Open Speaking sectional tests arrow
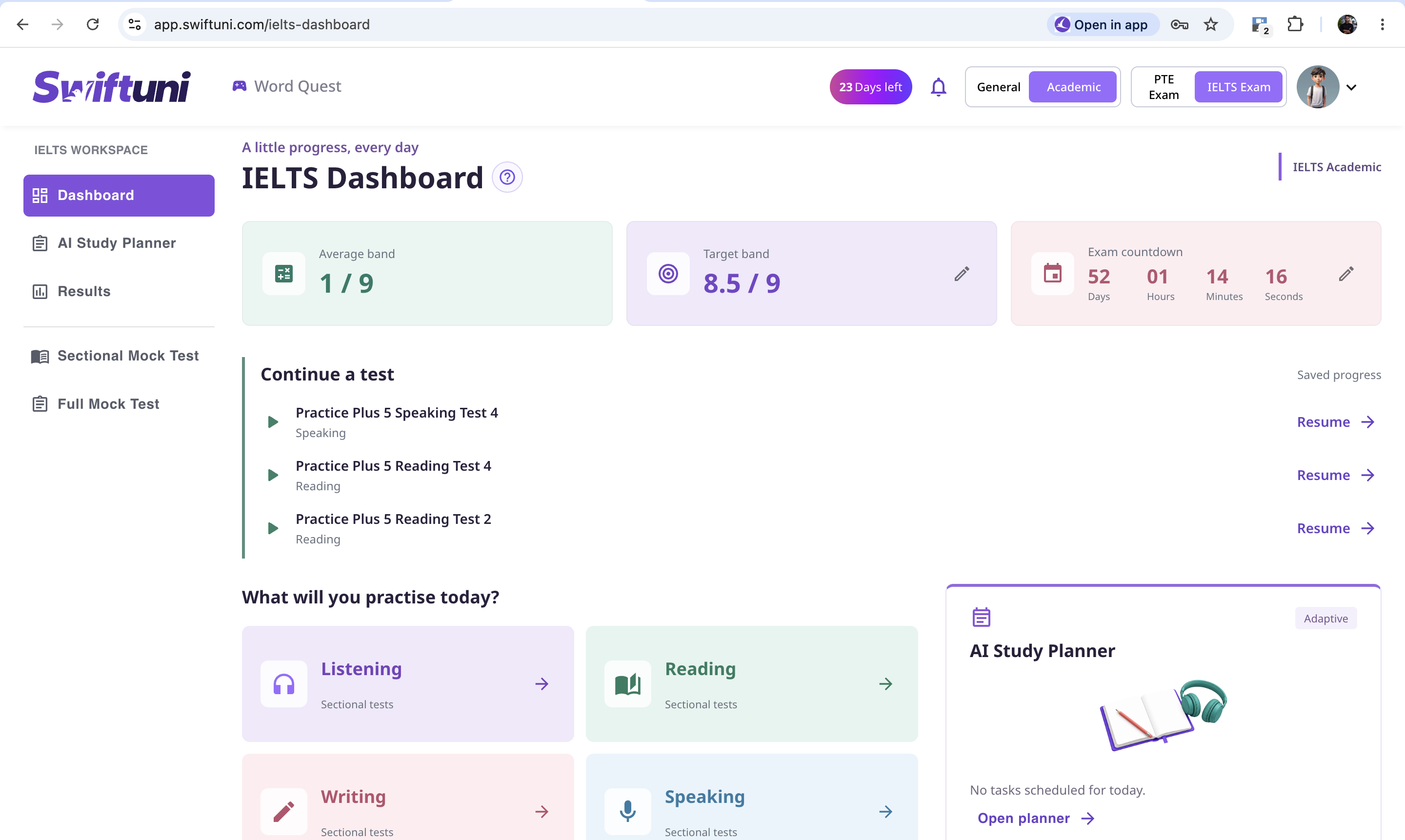The height and width of the screenshot is (840, 1405). point(886,812)
